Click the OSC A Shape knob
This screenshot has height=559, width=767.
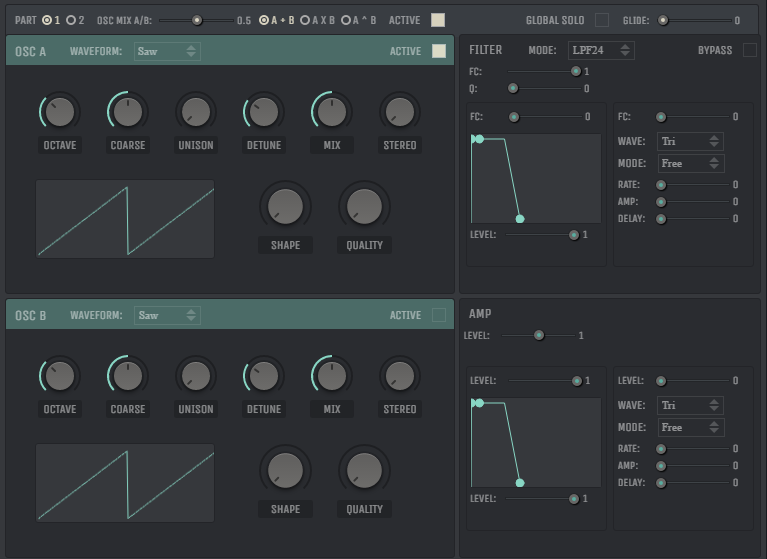[x=285, y=206]
